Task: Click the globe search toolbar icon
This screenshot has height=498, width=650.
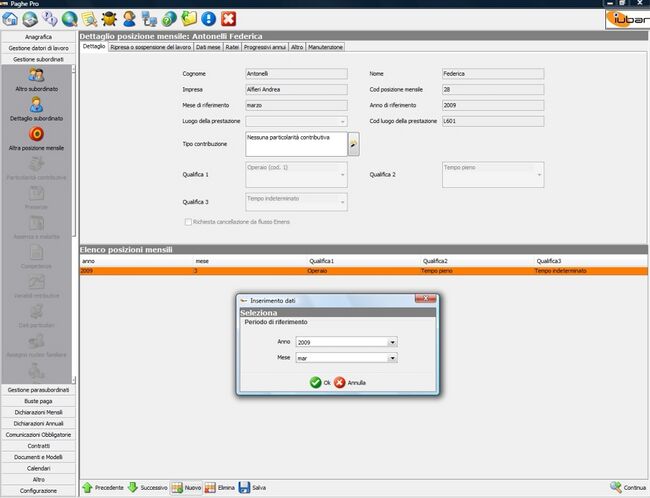Action: pyautogui.click(x=70, y=18)
